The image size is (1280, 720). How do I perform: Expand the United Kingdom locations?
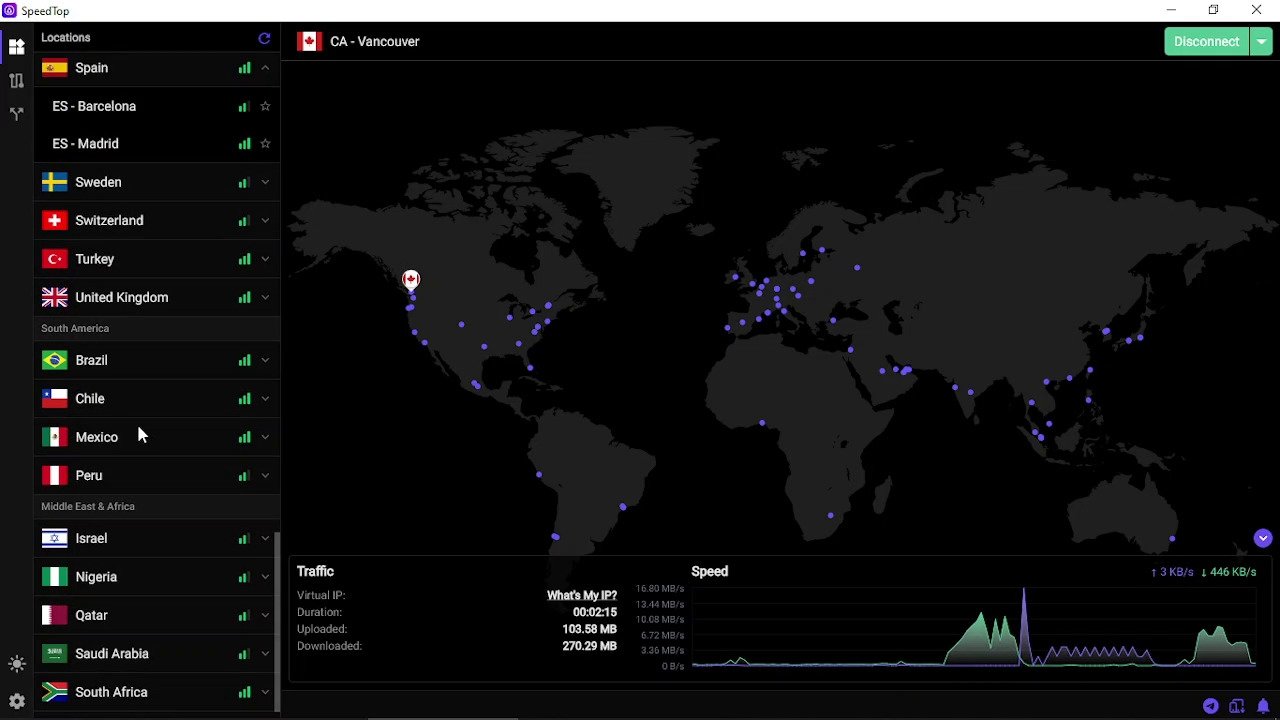click(x=265, y=297)
